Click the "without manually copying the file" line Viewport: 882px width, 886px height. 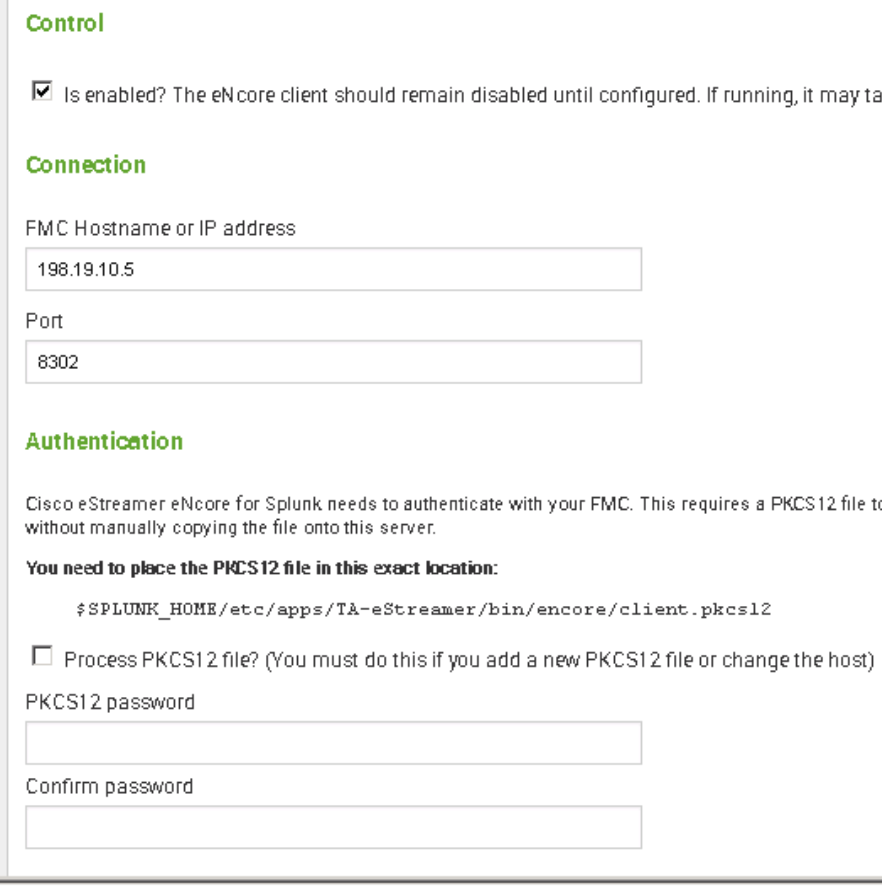click(x=230, y=526)
